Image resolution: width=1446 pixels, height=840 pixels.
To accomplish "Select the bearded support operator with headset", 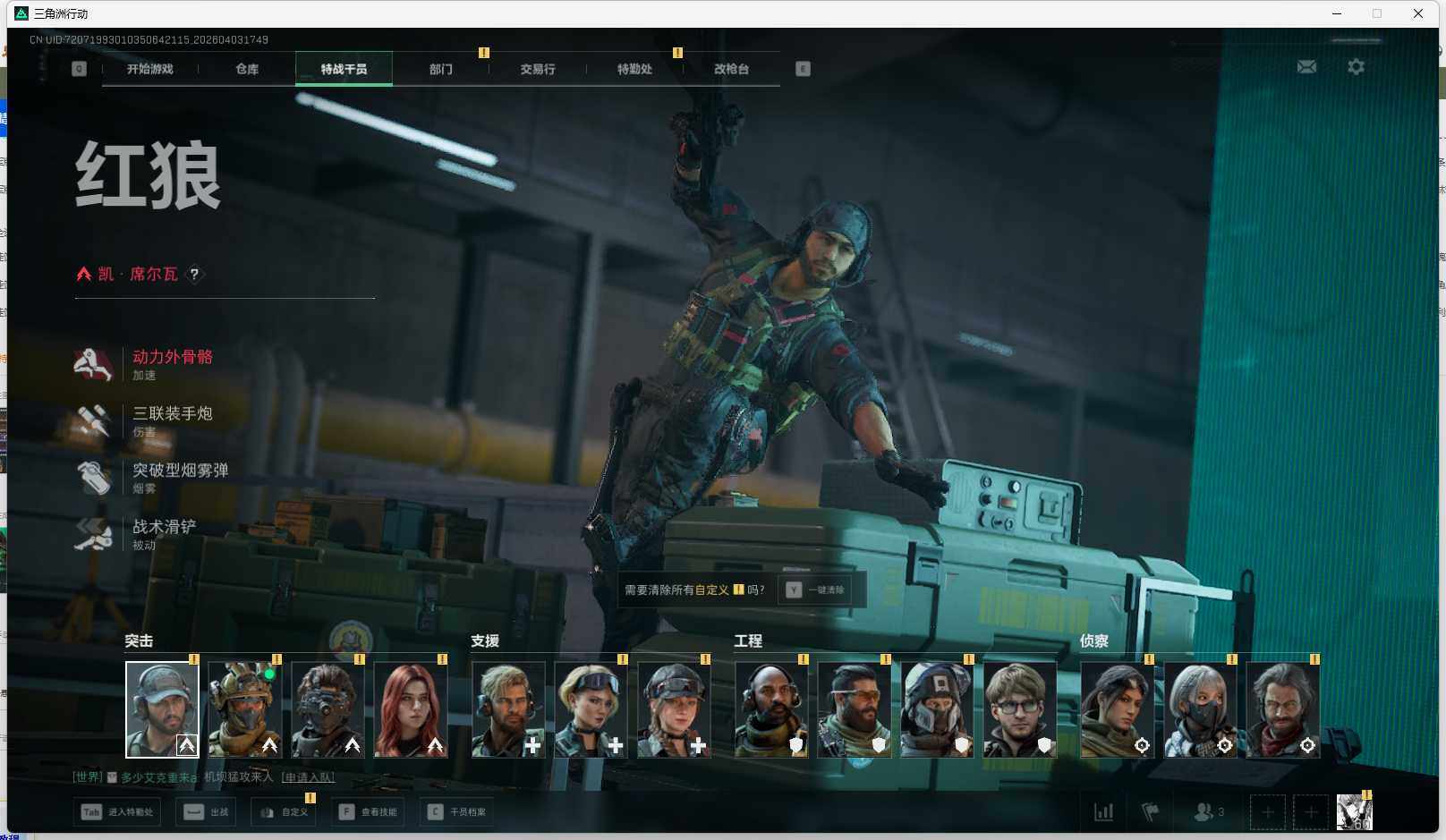I will [508, 709].
